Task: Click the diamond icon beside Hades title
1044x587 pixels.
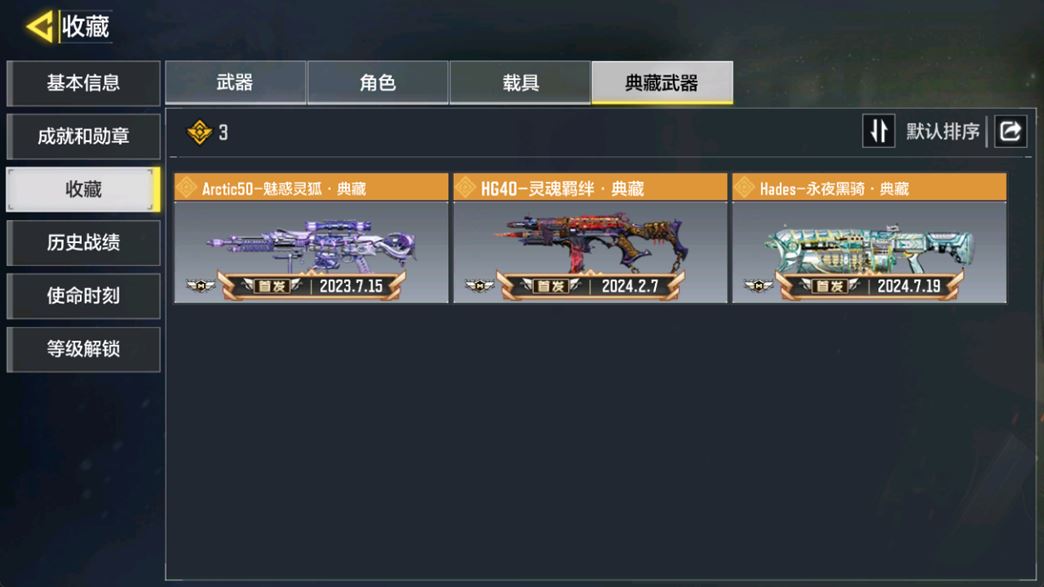Action: point(744,188)
